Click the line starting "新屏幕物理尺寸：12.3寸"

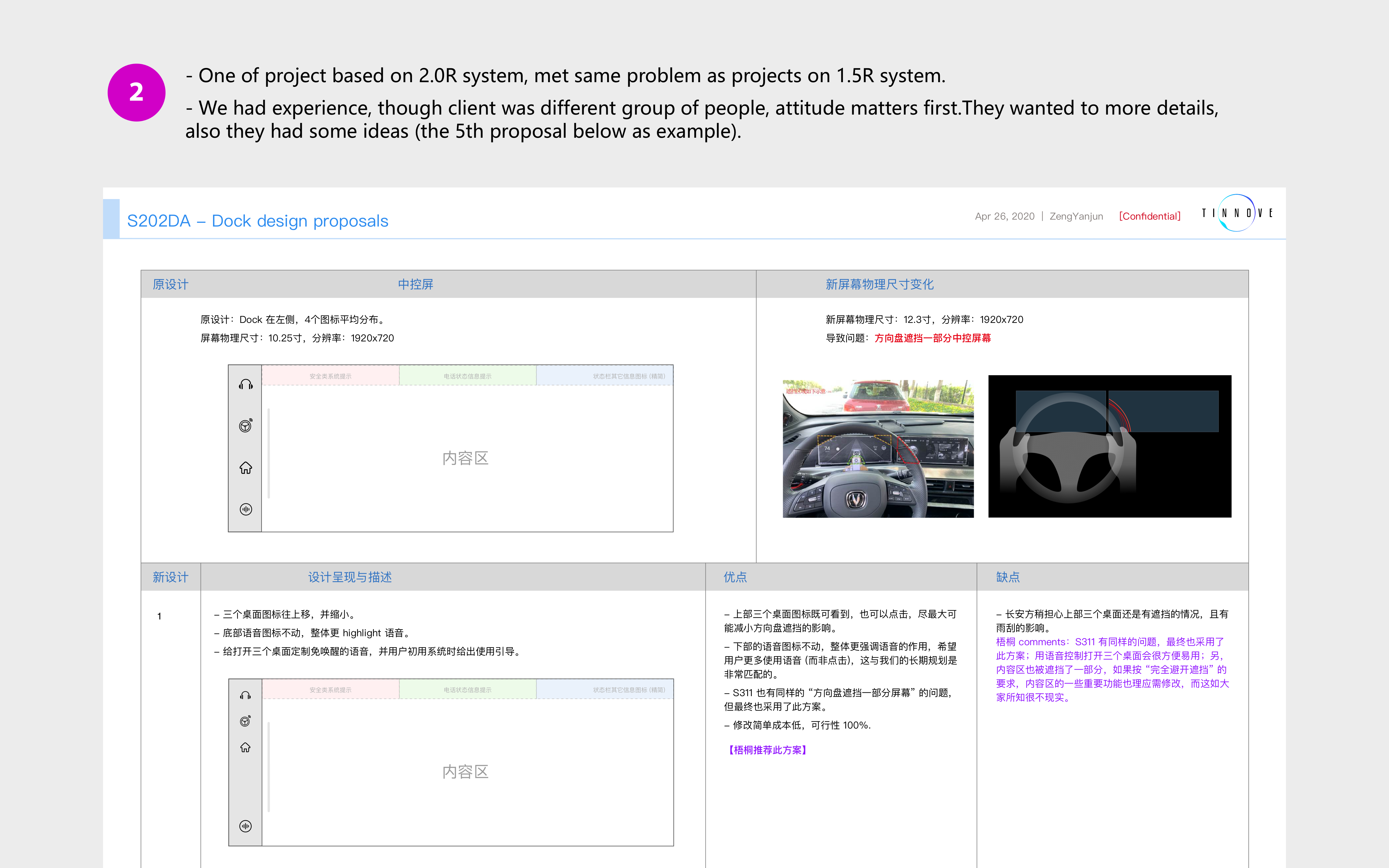tap(924, 320)
